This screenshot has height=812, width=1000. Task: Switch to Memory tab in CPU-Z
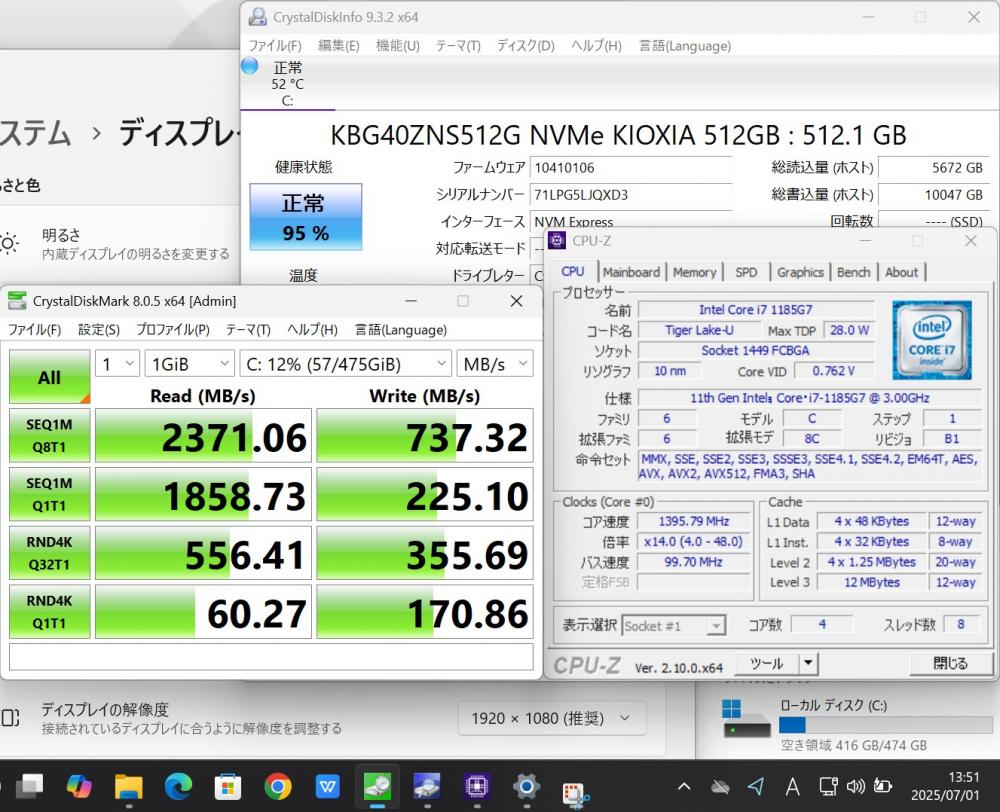click(x=695, y=272)
